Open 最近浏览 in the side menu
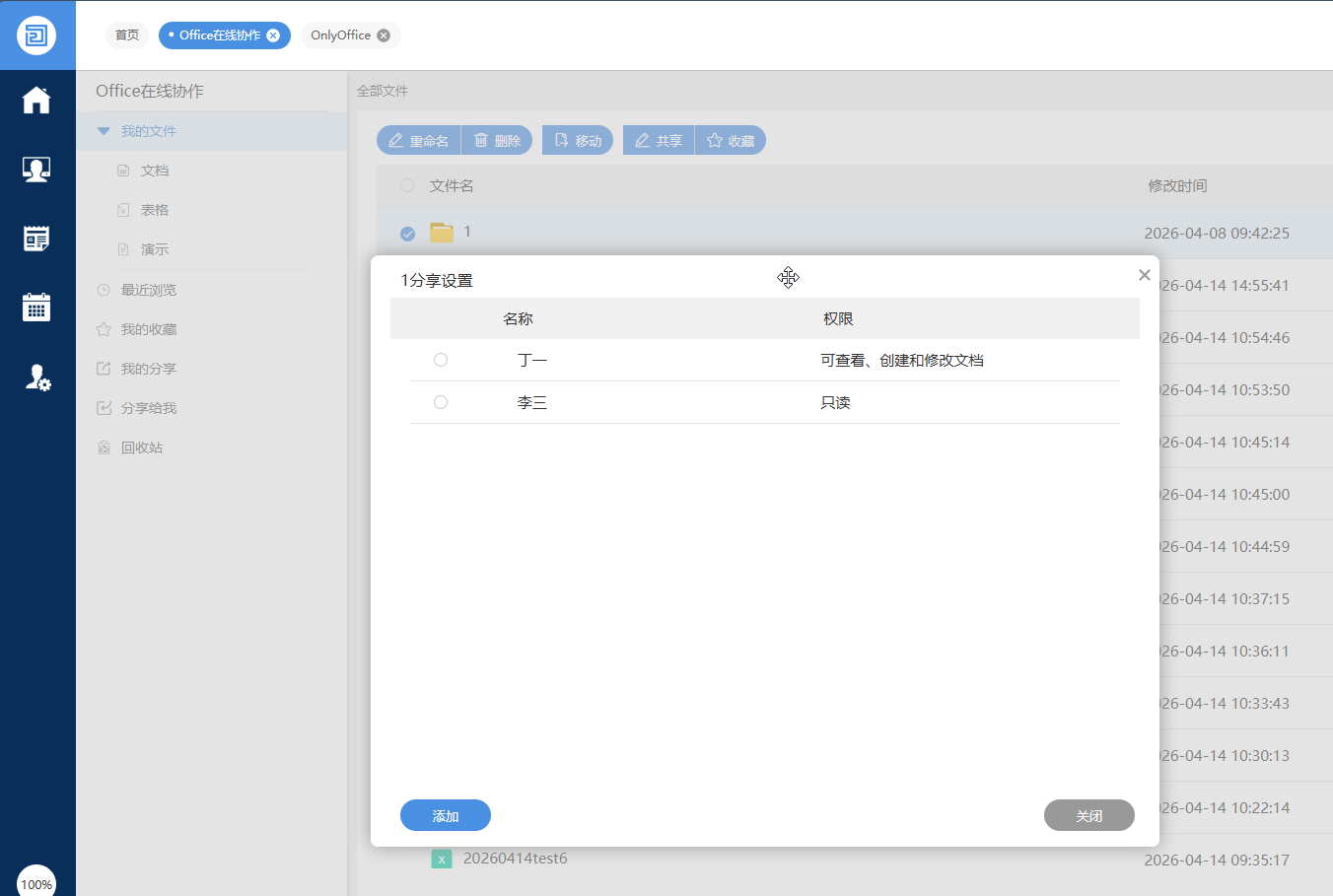The height and width of the screenshot is (896, 1333). coord(149,290)
